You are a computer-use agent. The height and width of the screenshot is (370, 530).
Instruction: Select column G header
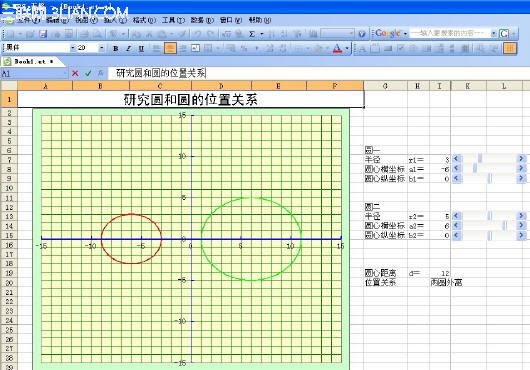tap(385, 86)
